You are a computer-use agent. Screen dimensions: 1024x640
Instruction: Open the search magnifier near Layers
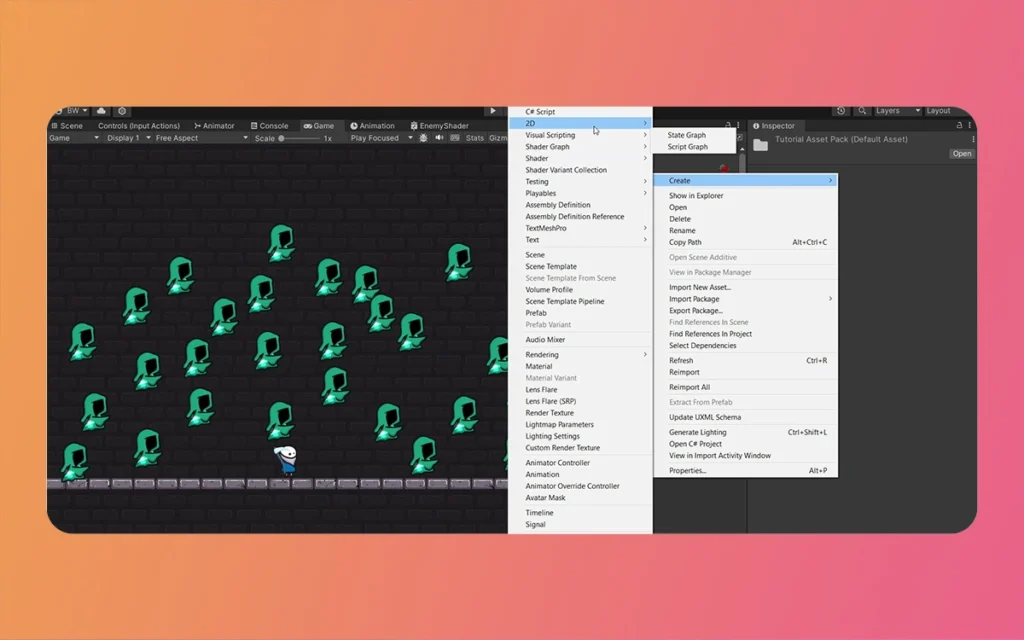[862, 111]
